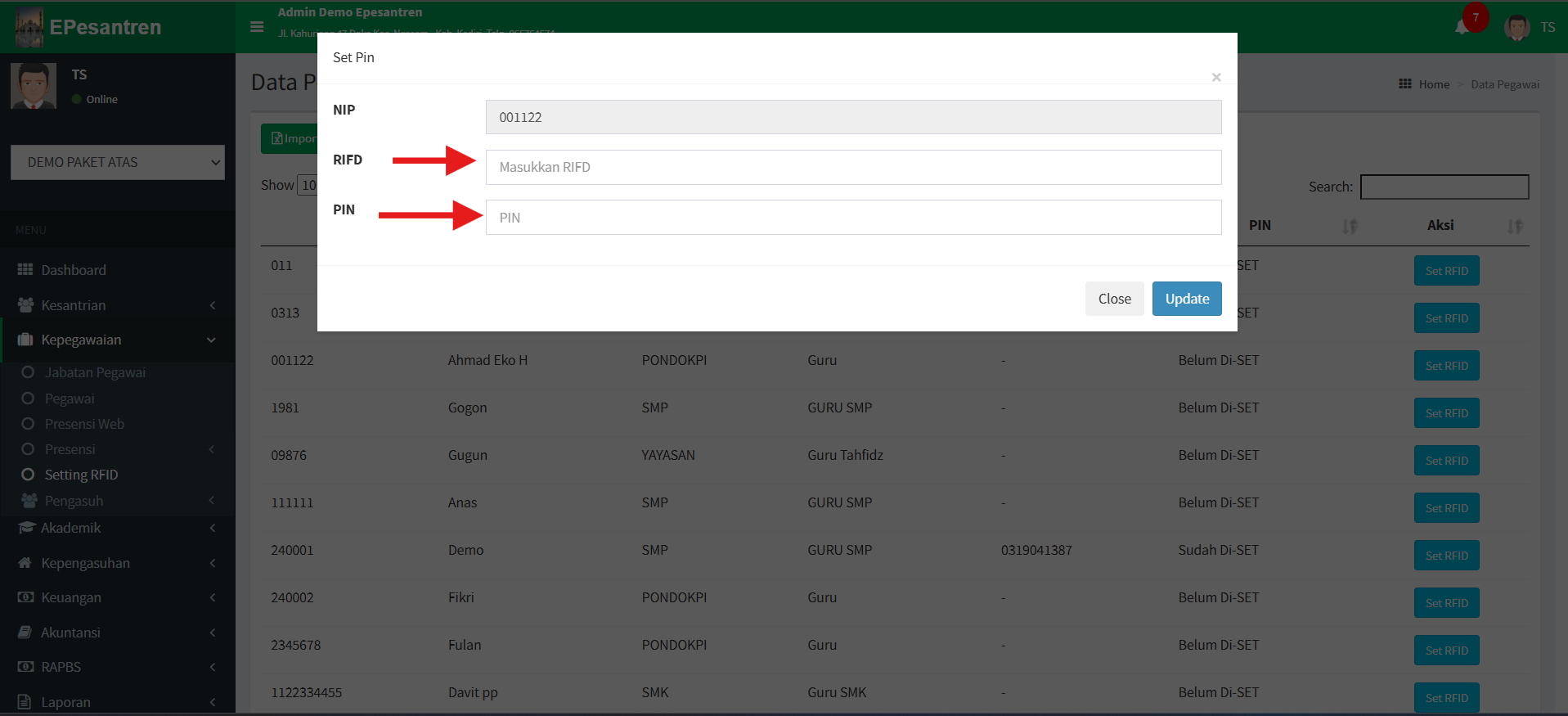The width and height of the screenshot is (1568, 716).
Task: Click the Akademik graduation cap icon
Action: click(x=26, y=528)
